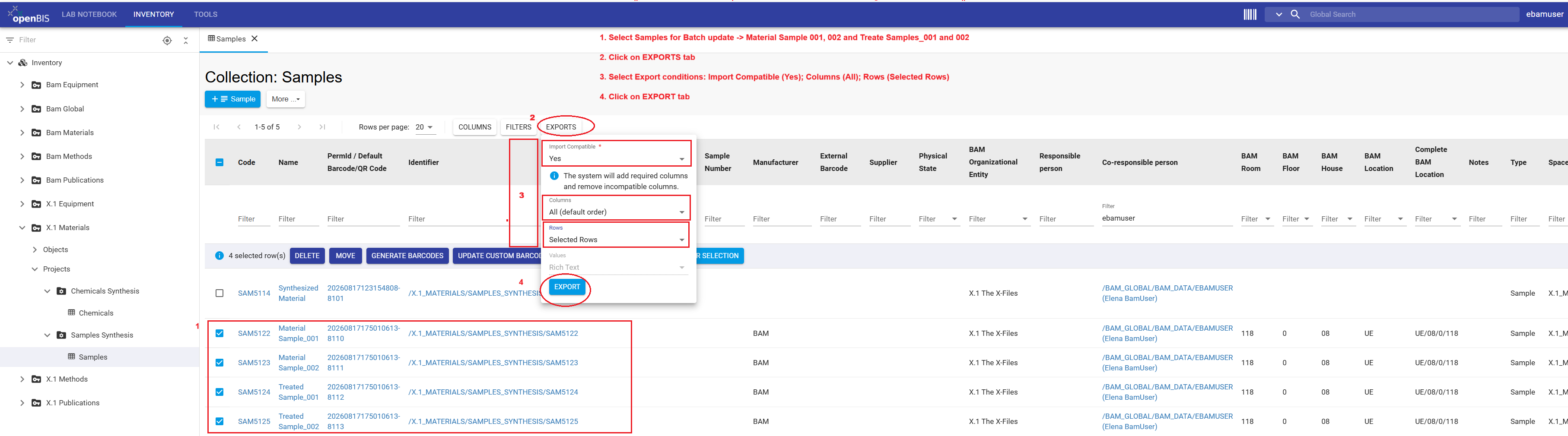Image resolution: width=1568 pixels, height=436 pixels.
Task: Uncheck the SAM5123 row checkbox
Action: coord(220,363)
